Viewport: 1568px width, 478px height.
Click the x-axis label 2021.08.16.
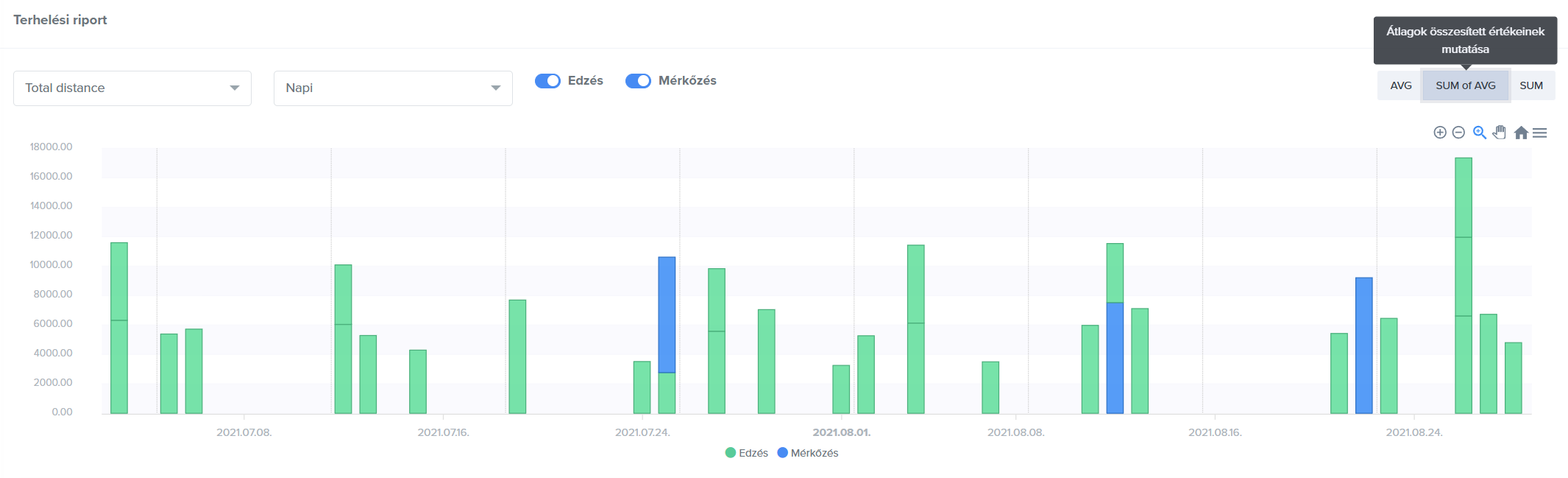[x=1215, y=432]
